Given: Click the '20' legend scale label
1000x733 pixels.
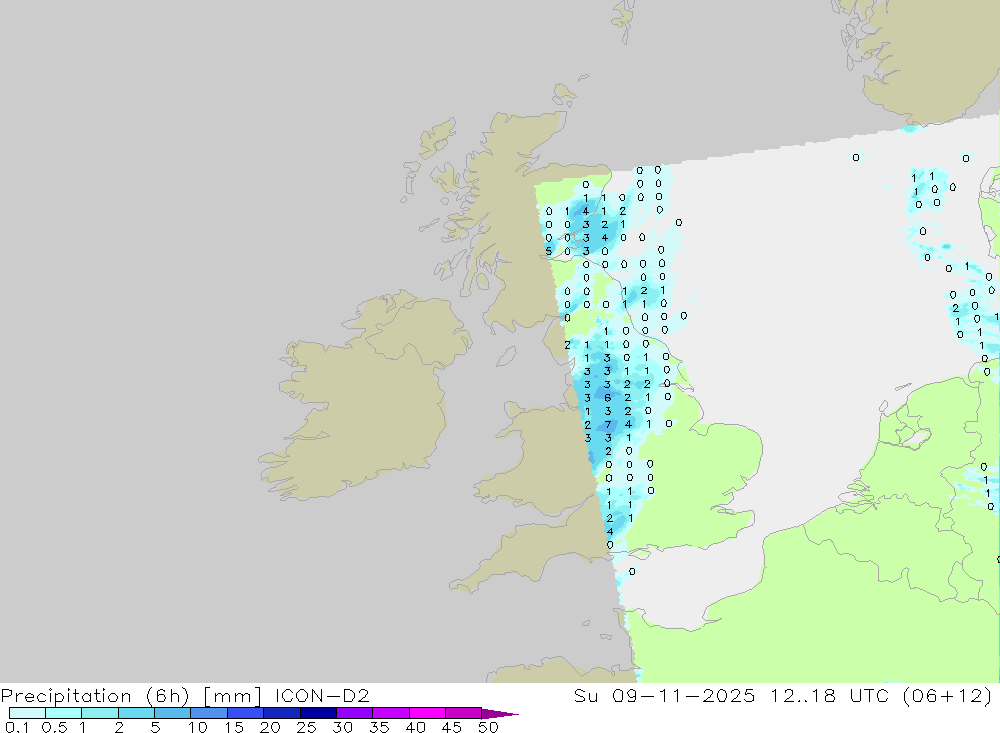Looking at the screenshot, I should point(270,727).
